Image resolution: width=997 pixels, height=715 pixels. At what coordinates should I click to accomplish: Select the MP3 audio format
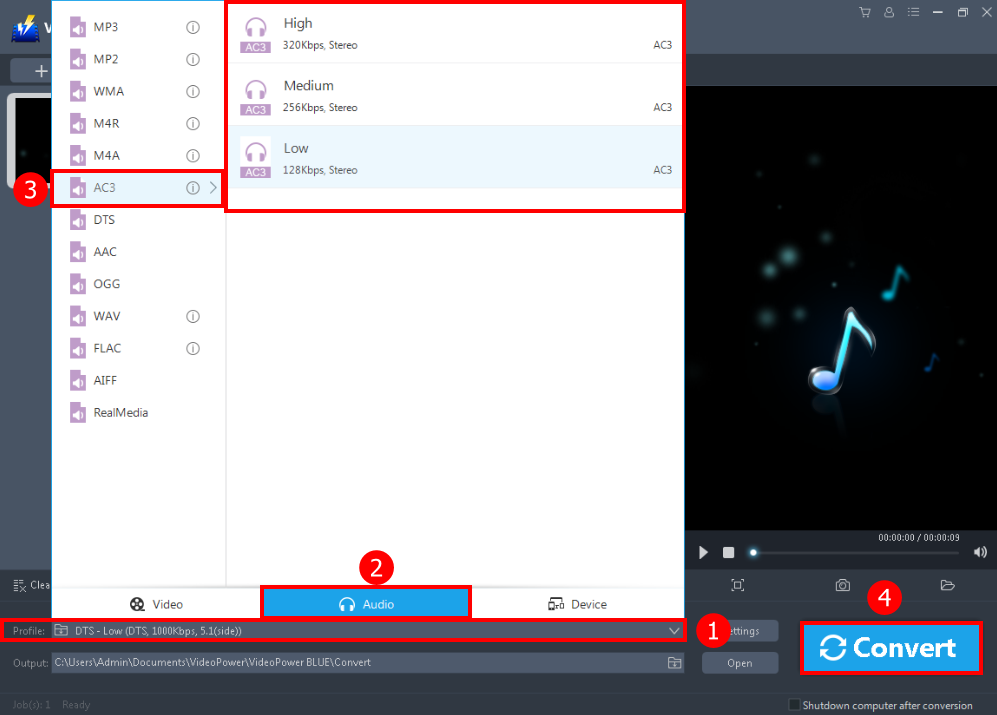[110, 27]
